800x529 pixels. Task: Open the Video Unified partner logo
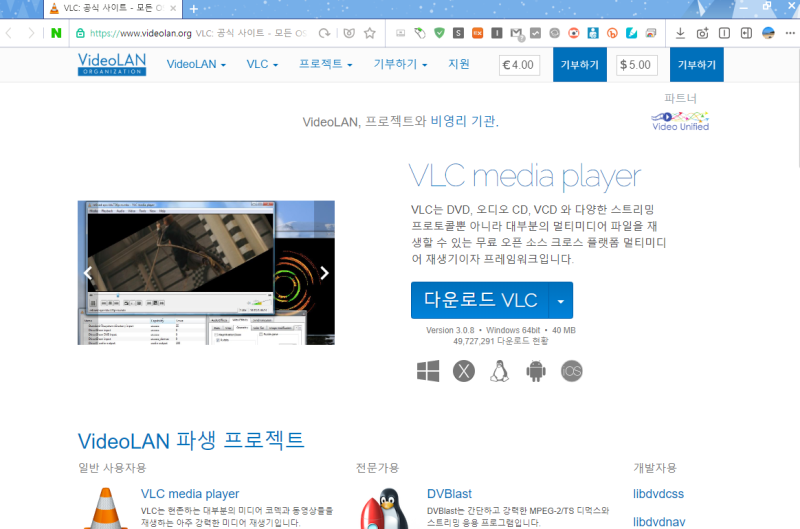[681, 121]
